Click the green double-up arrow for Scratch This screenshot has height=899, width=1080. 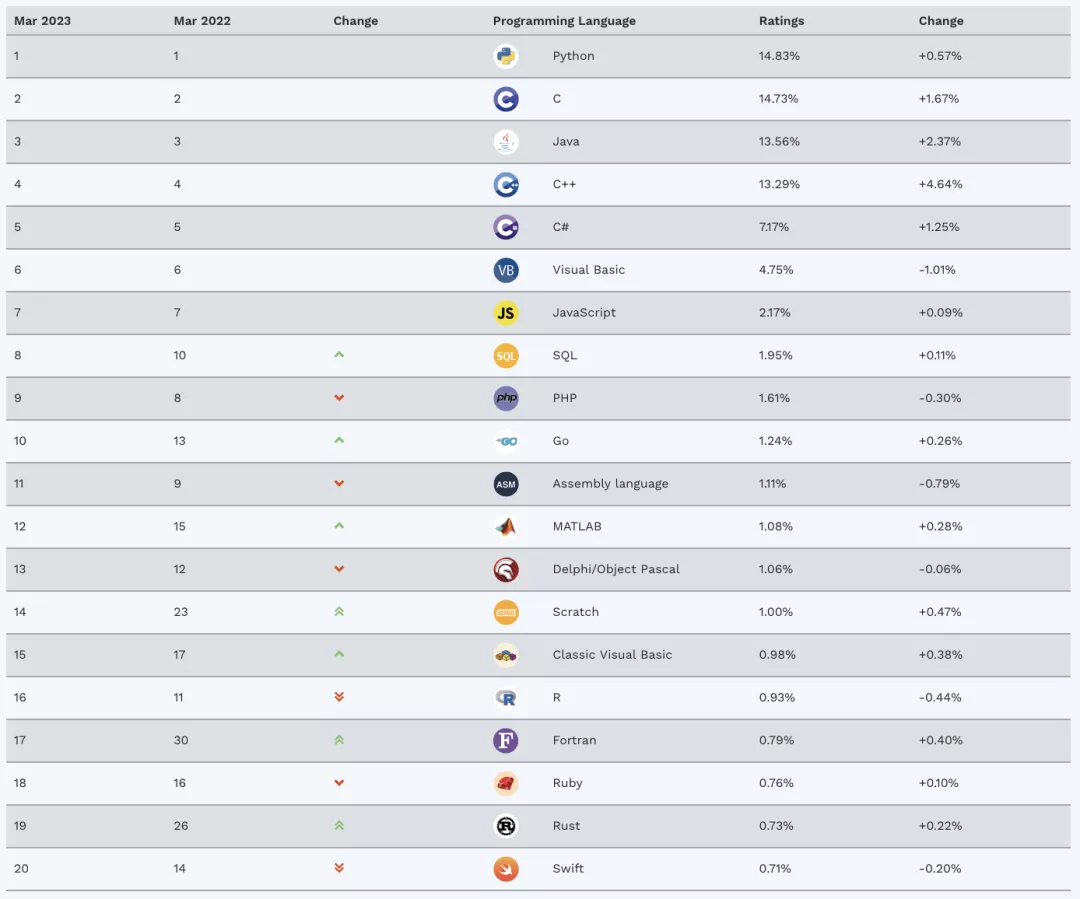coord(339,612)
